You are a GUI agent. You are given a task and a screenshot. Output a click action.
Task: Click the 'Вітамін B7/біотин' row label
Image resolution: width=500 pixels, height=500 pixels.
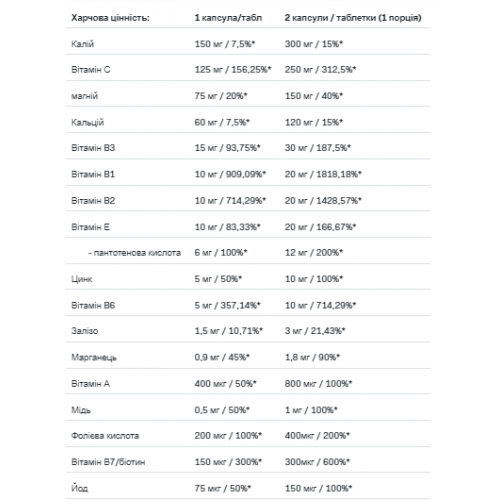pyautogui.click(x=108, y=462)
